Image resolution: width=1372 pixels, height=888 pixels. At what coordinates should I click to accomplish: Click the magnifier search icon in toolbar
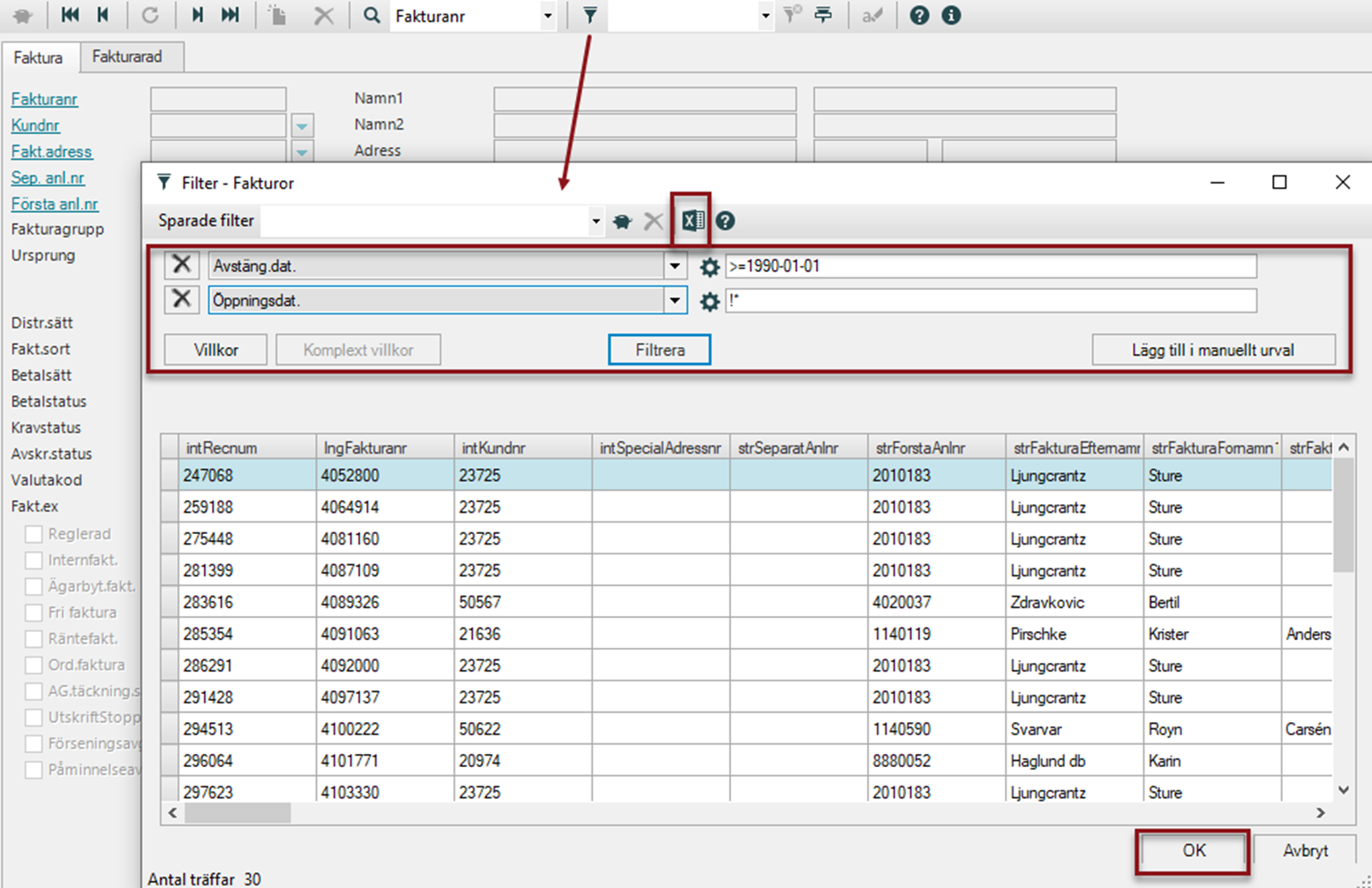372,16
